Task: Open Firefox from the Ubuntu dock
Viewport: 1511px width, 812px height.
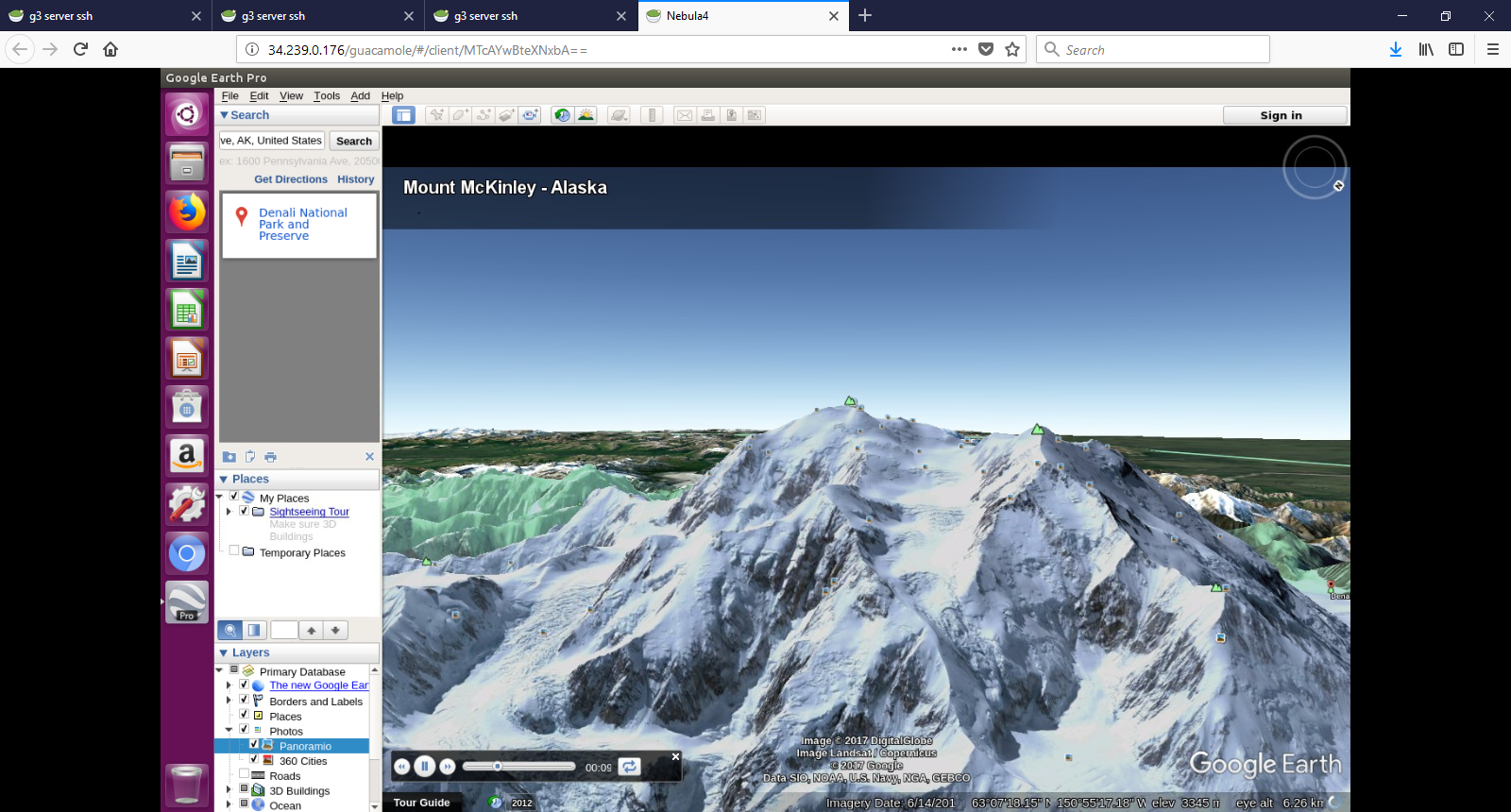Action: pyautogui.click(x=187, y=211)
